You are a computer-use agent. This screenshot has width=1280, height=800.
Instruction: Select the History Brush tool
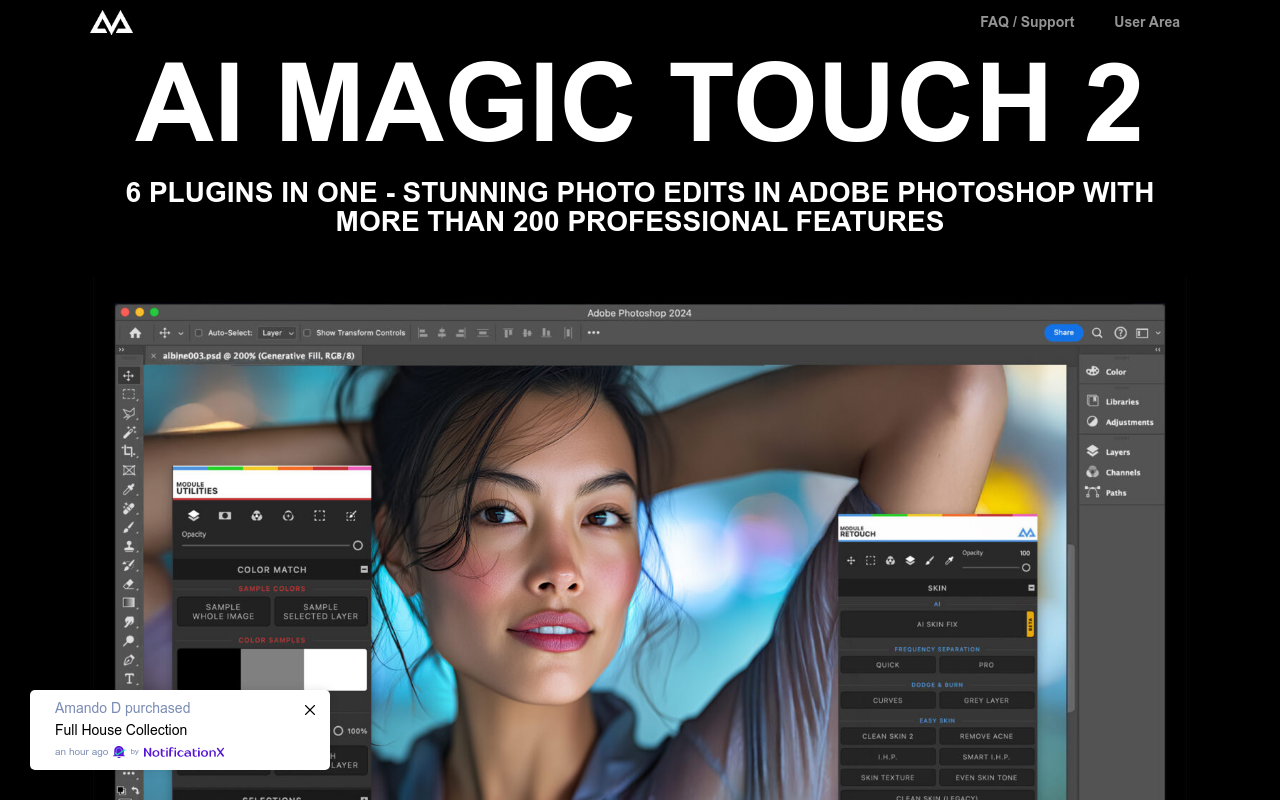click(129, 565)
